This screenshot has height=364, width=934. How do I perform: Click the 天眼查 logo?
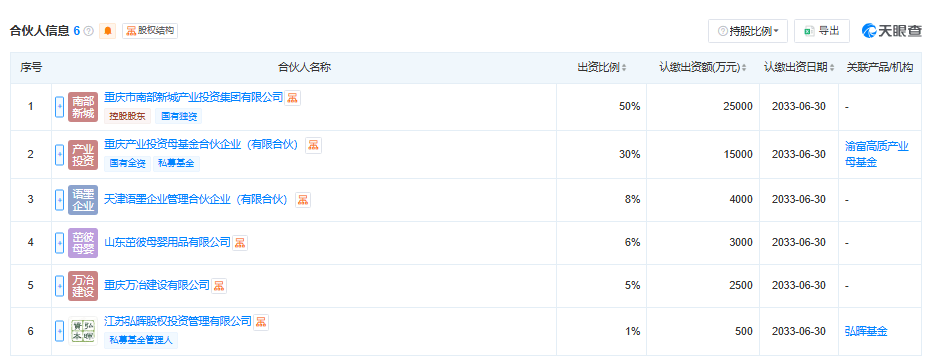tap(891, 31)
